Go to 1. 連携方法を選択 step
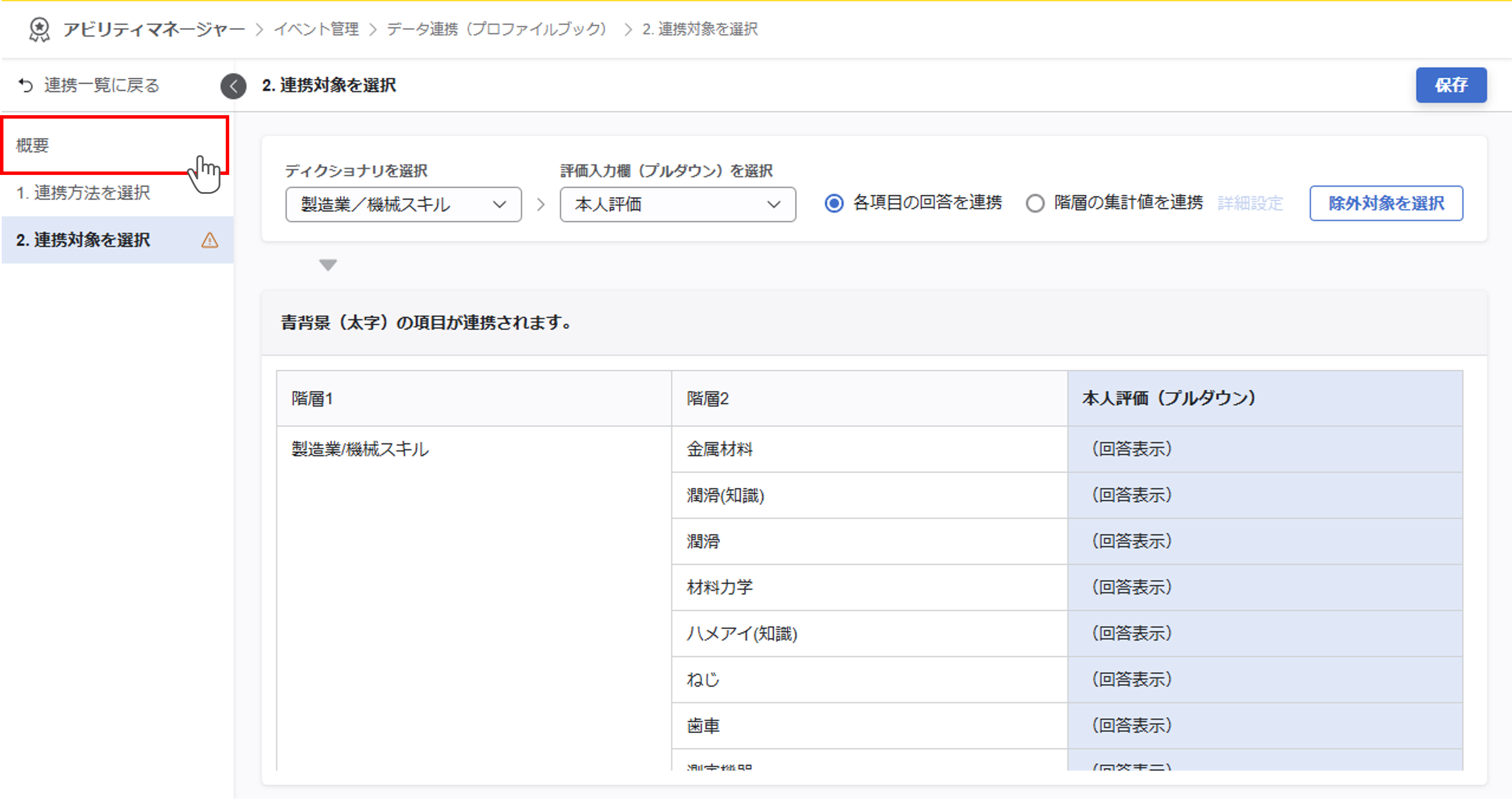This screenshot has height=799, width=1512. click(83, 193)
